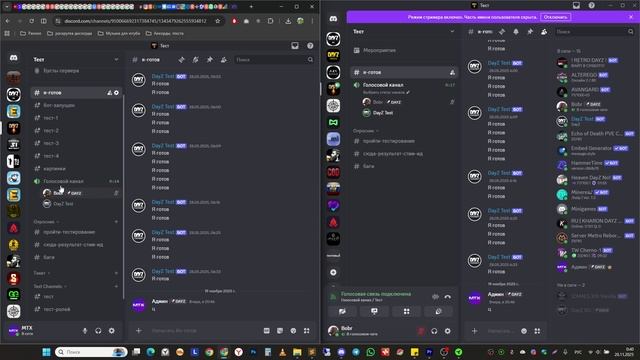The height and width of the screenshot is (360, 640).
Task: Create invite for я-готов in desktop Discord
Action: click(x=452, y=72)
